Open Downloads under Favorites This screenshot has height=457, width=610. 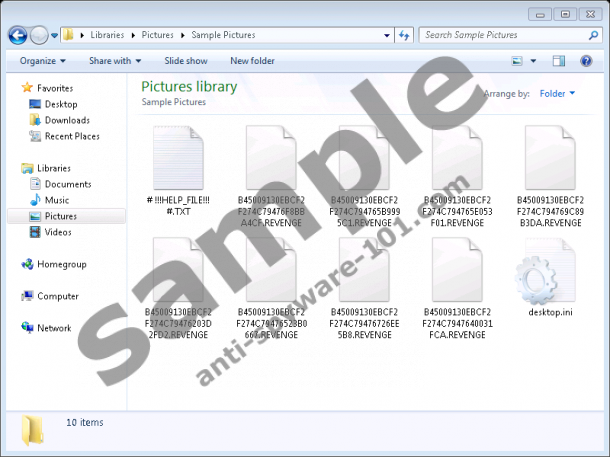(x=66, y=120)
